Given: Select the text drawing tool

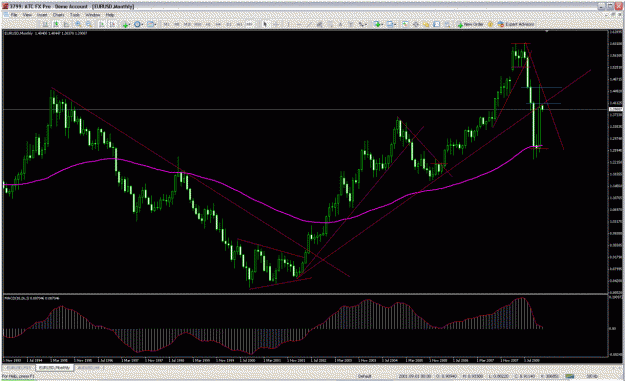Looking at the screenshot, I should tap(340, 24).
